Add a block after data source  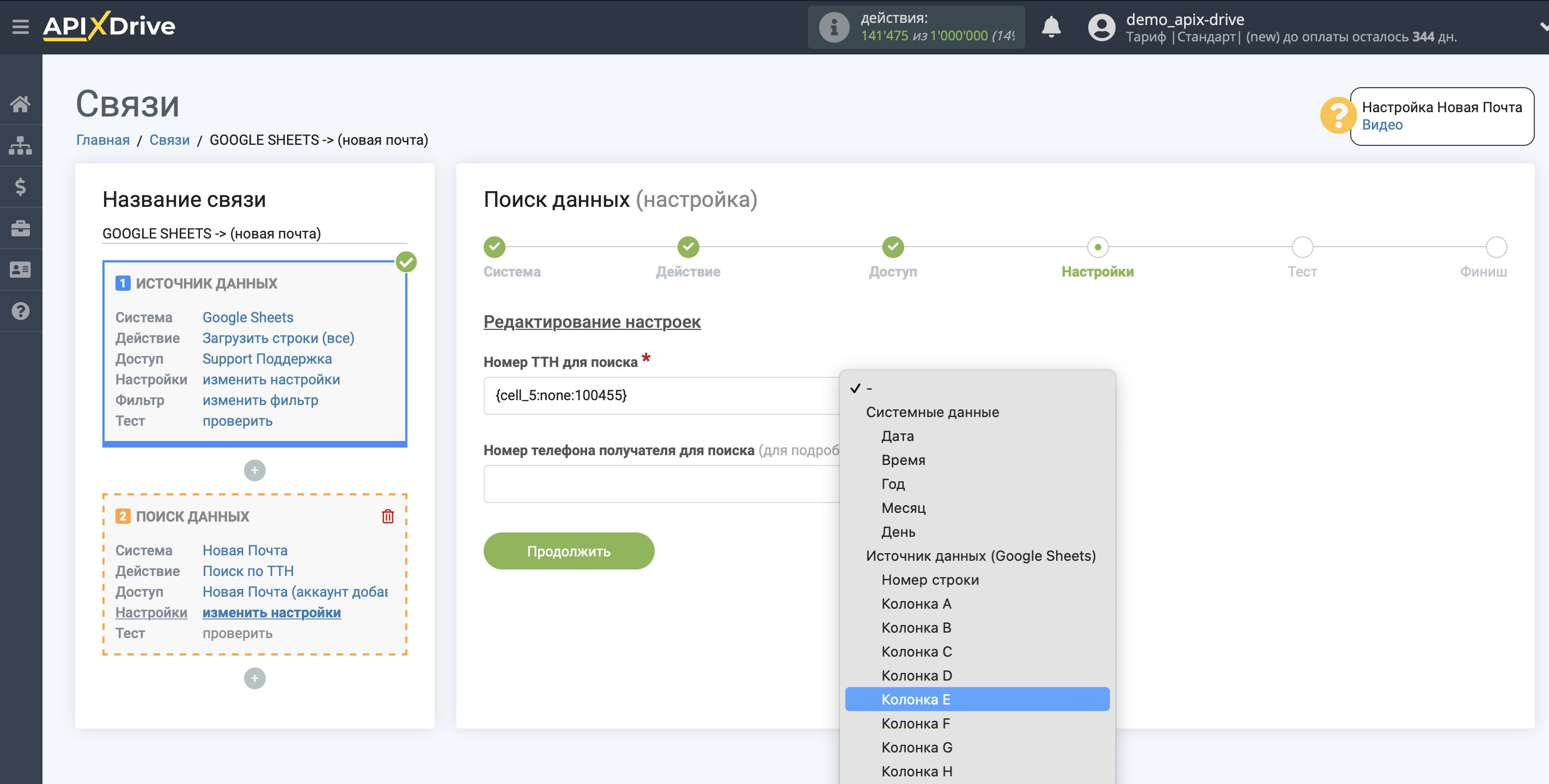(255, 470)
